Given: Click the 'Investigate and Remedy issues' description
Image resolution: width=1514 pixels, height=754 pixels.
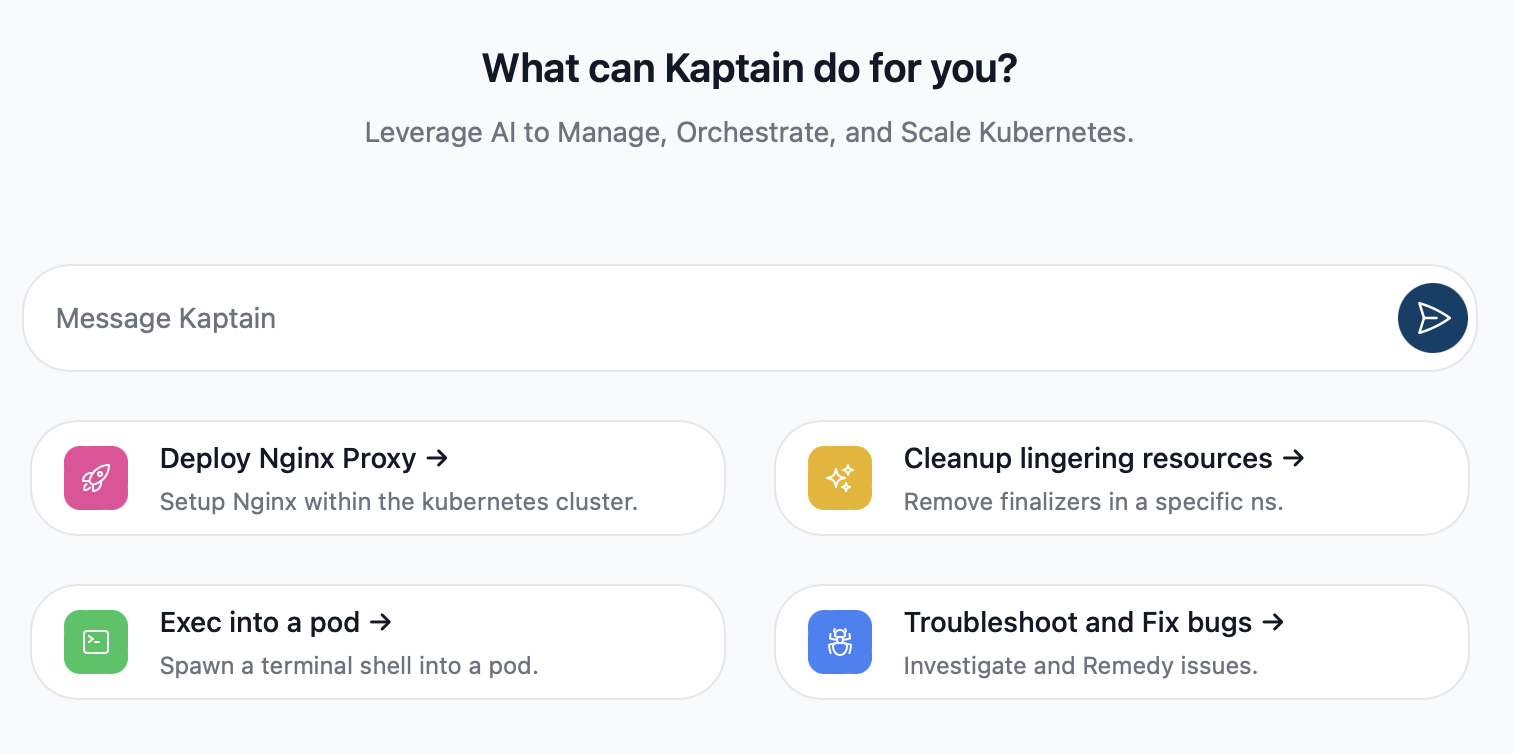Looking at the screenshot, I should tap(1080, 665).
